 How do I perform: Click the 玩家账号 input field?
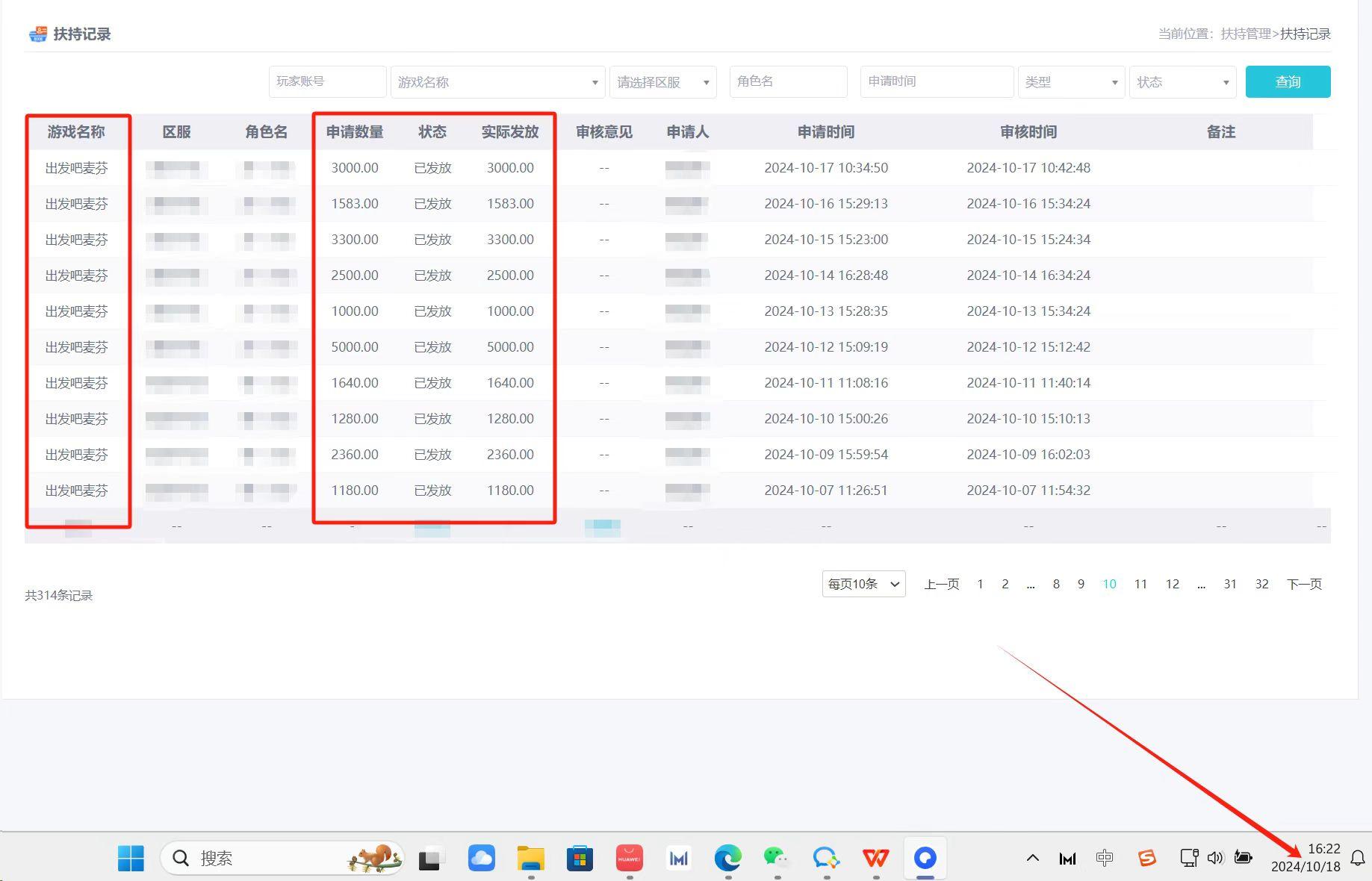(x=327, y=81)
